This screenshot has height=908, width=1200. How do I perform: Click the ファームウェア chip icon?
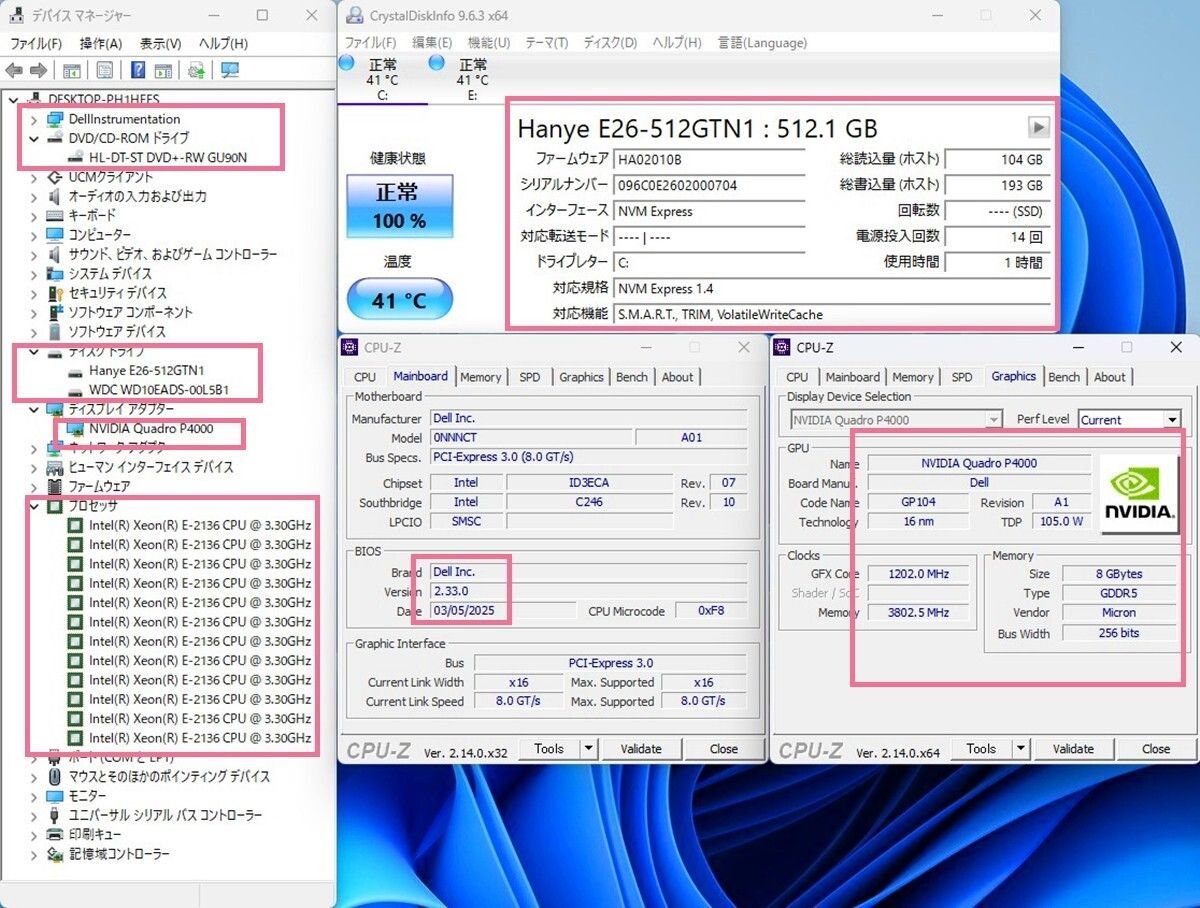(56, 486)
